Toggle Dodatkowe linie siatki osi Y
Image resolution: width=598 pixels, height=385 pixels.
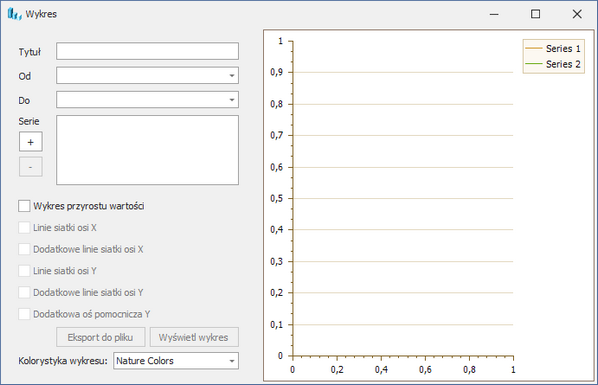[24, 293]
